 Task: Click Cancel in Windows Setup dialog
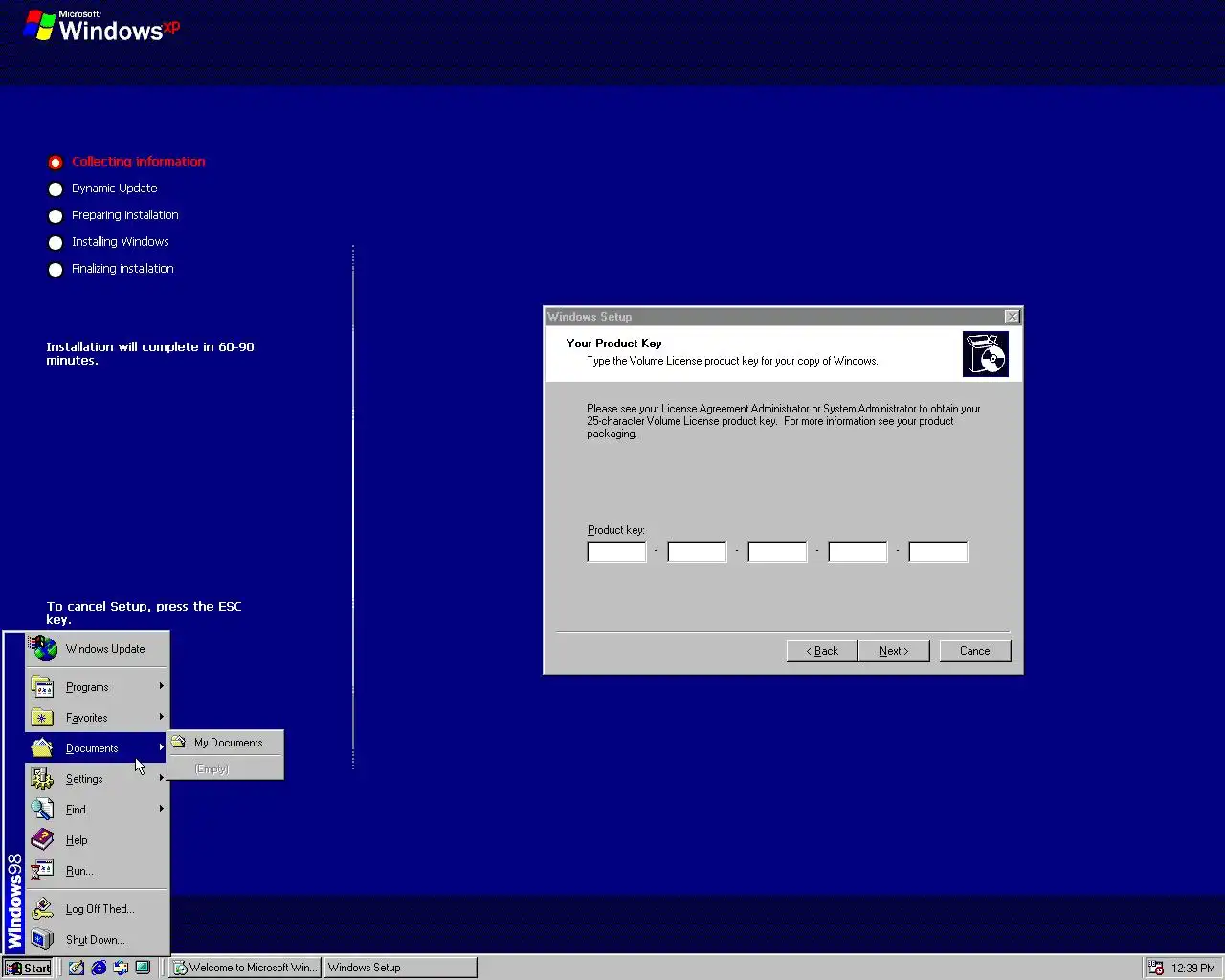[x=975, y=651]
